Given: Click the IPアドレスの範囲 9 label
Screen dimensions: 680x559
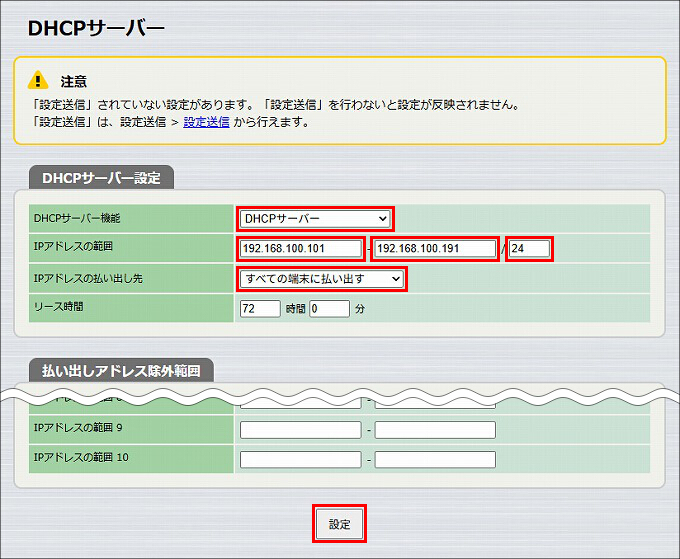Looking at the screenshot, I should pyautogui.click(x=78, y=428).
